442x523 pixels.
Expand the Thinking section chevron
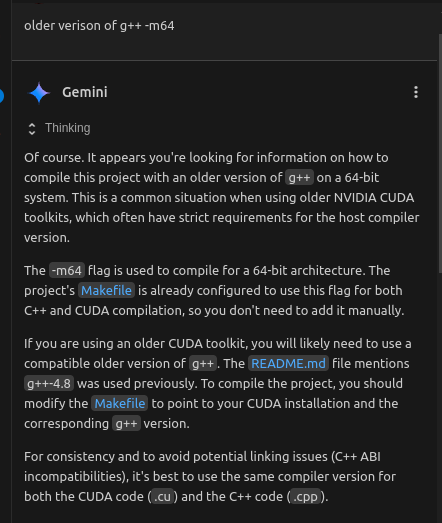(x=32, y=129)
